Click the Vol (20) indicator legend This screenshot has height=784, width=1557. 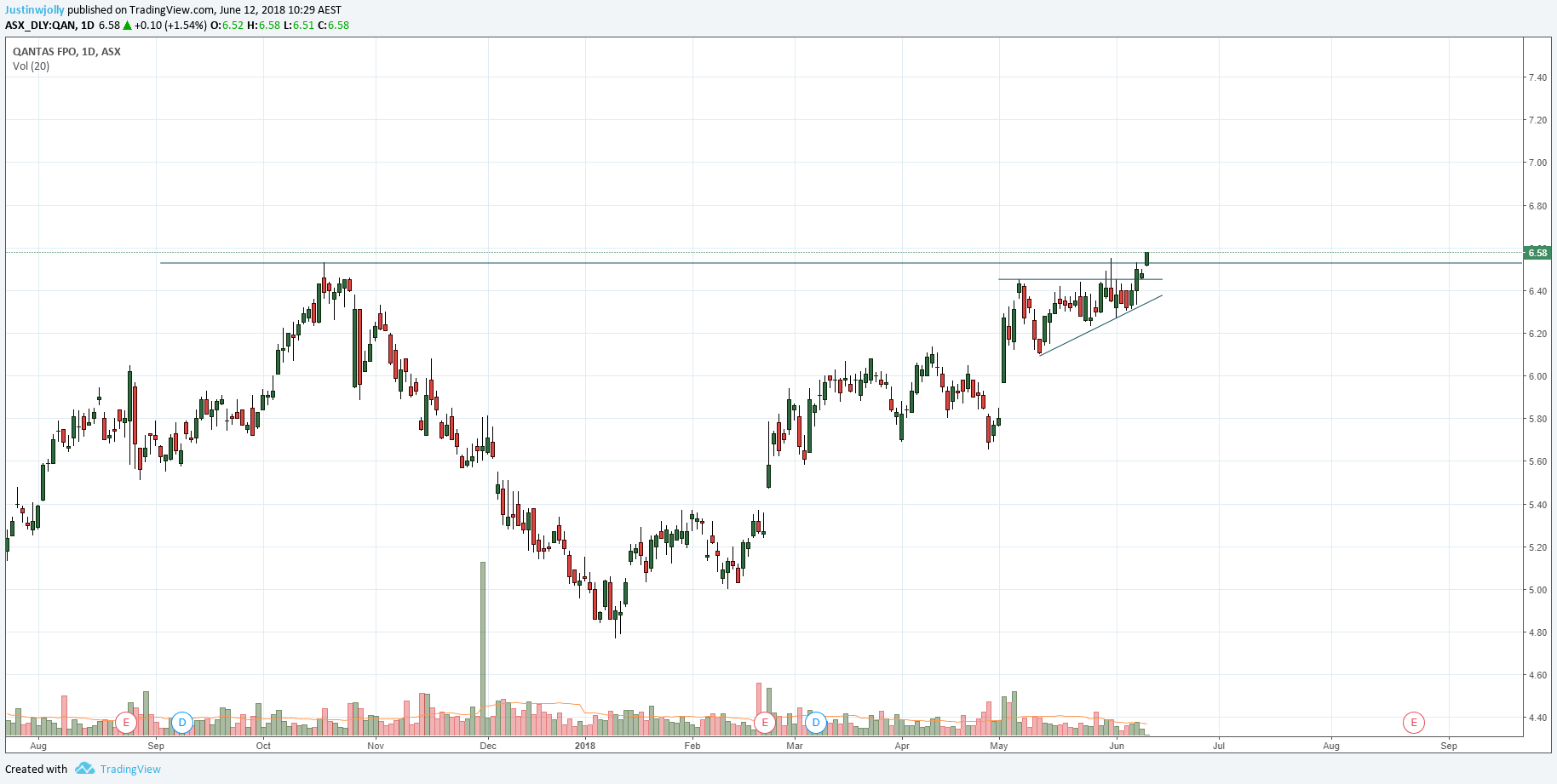pyautogui.click(x=31, y=66)
